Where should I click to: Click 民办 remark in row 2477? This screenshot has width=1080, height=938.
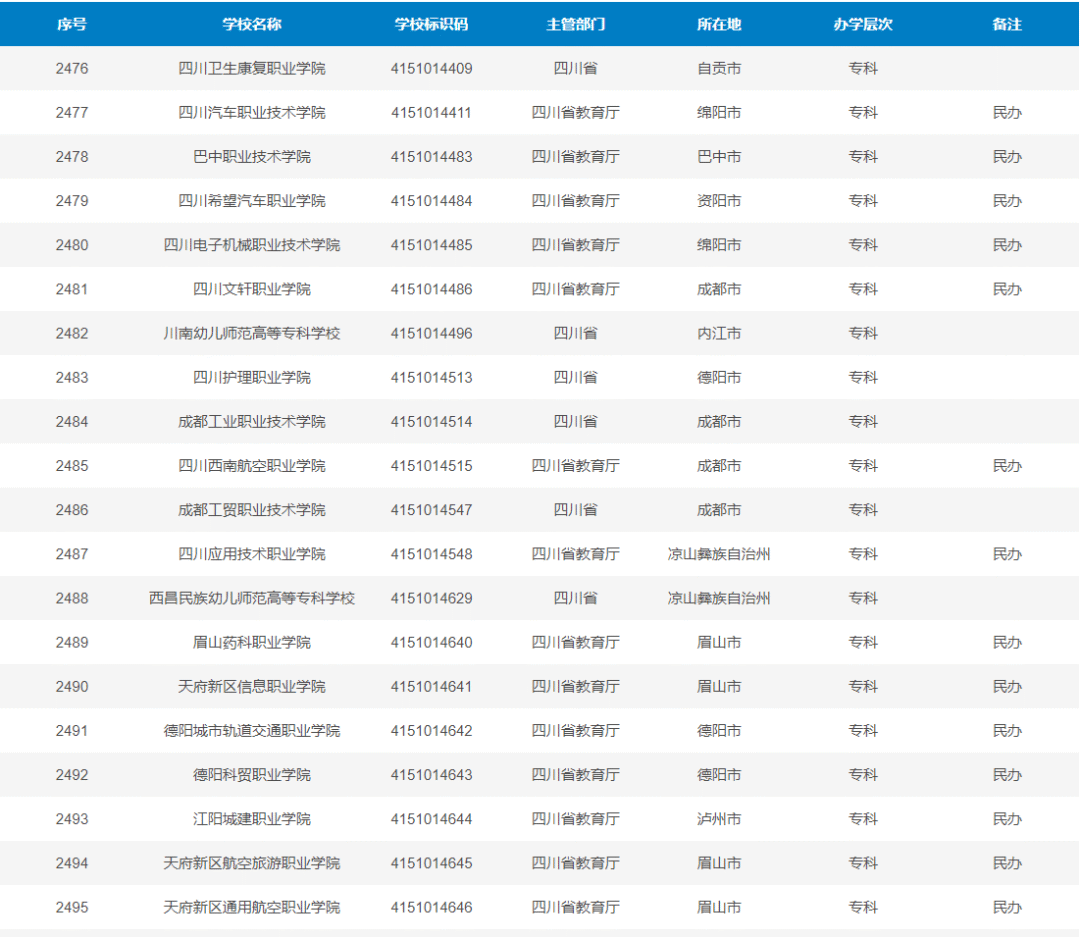pos(1007,113)
